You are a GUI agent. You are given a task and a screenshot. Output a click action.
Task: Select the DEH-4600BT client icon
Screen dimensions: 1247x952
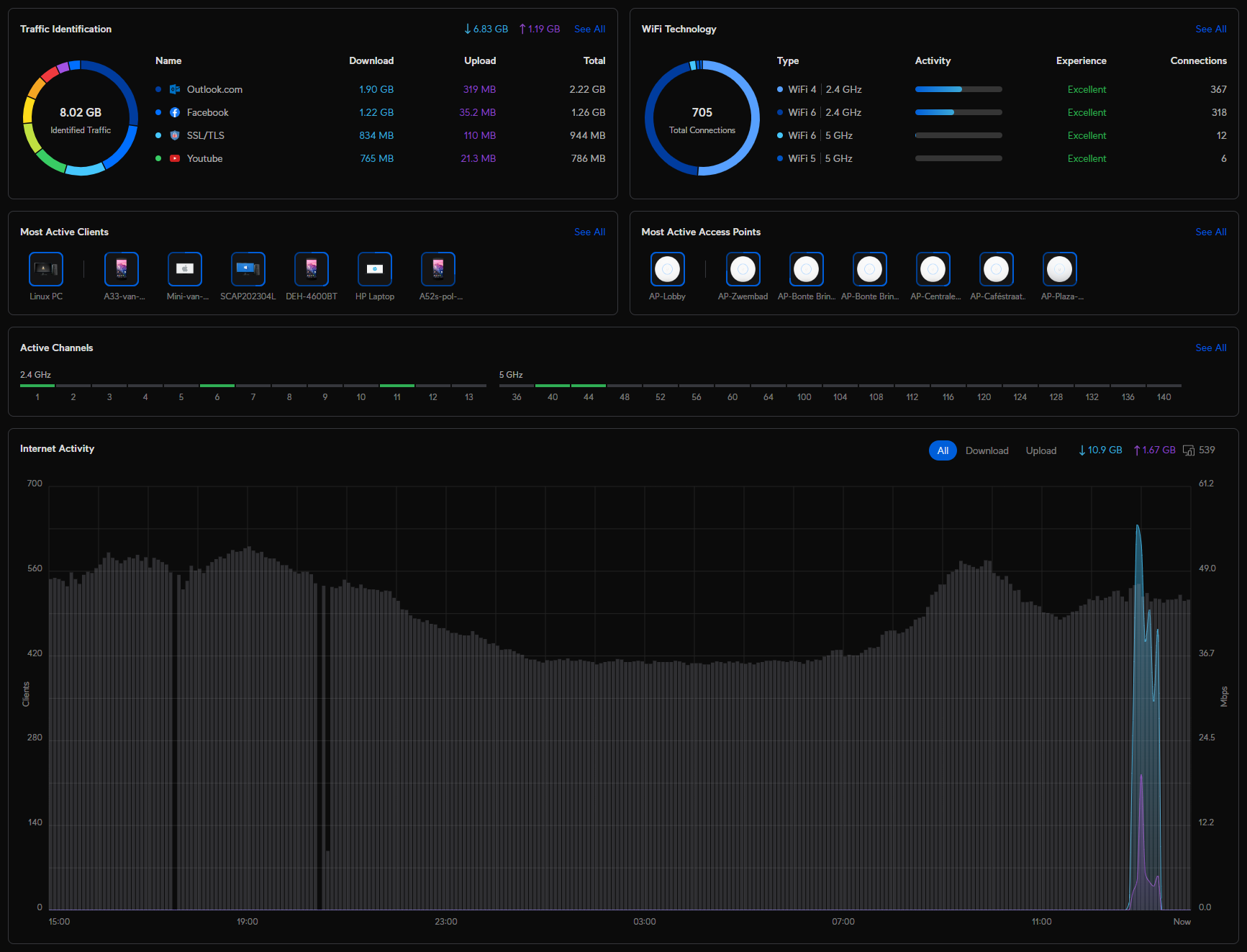[x=311, y=269]
